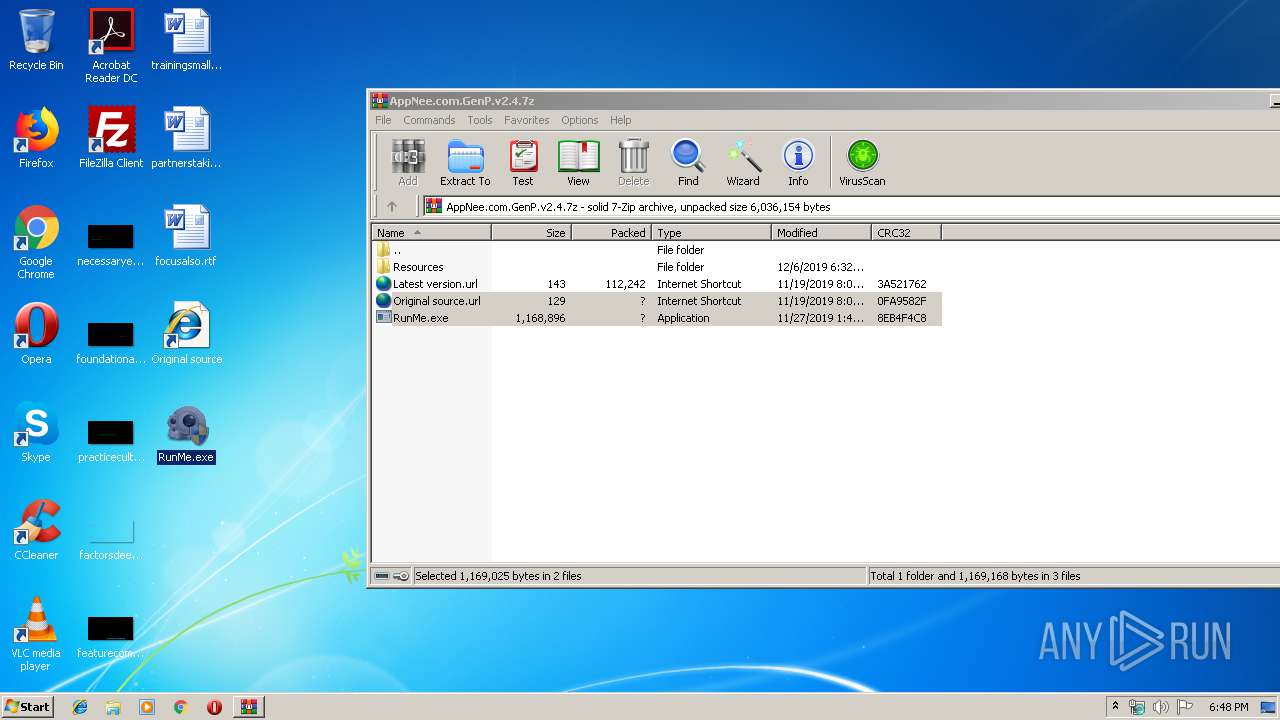Image resolution: width=1280 pixels, height=720 pixels.
Task: Select Latest version.url in archive list
Action: click(657, 284)
